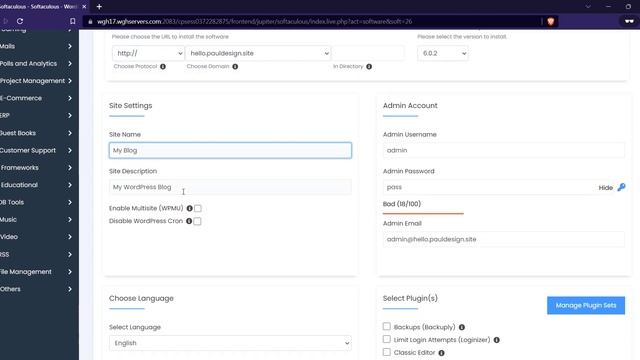Check the Backups (Backuply) plugin box
Viewport: 640px width, 360px height.
pos(387,326)
